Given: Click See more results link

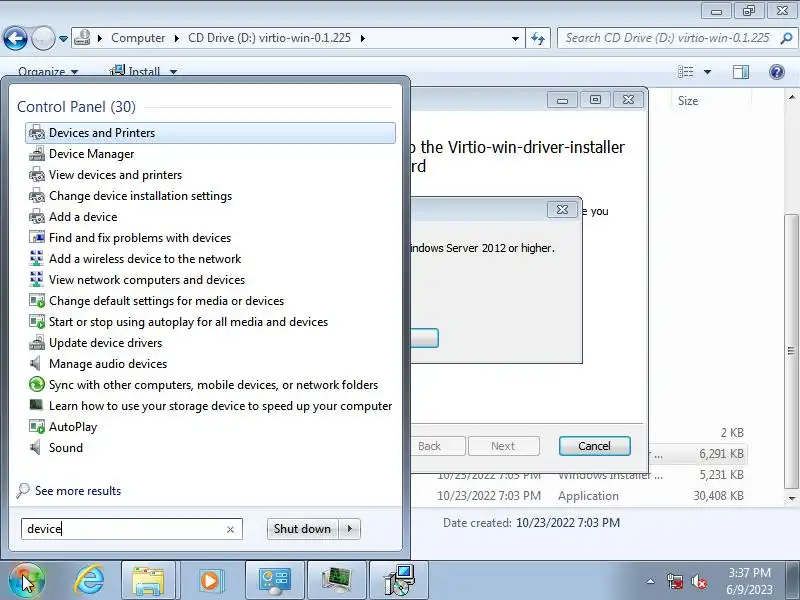Looking at the screenshot, I should (x=78, y=491).
